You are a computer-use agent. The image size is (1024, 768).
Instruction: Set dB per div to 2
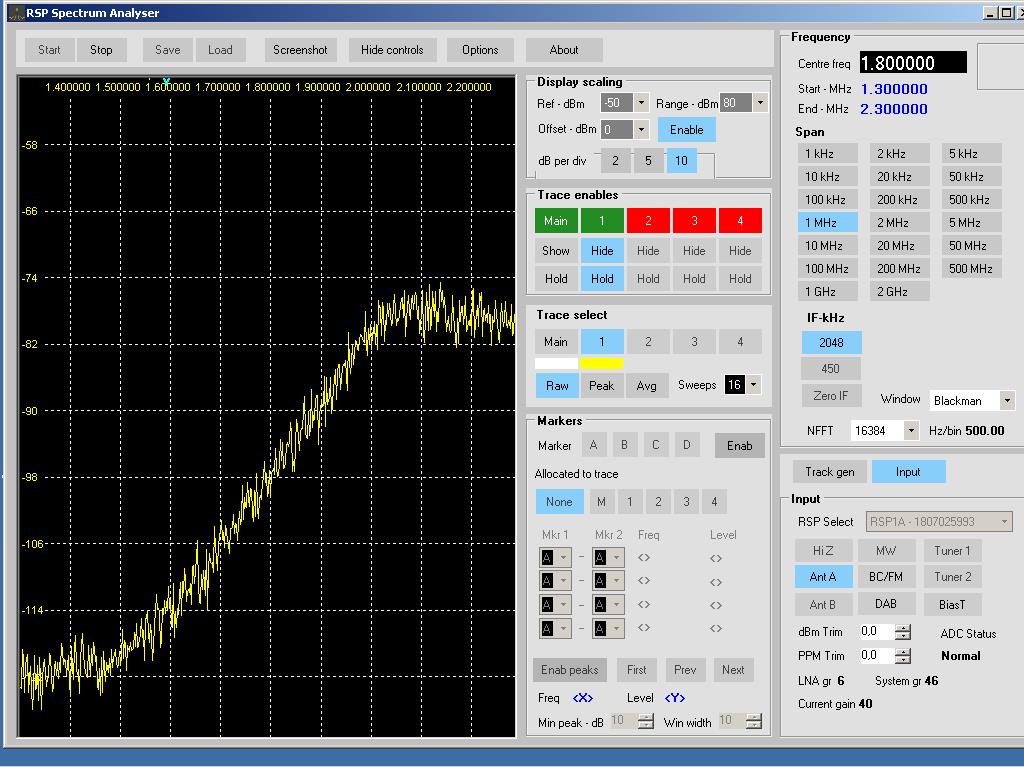pos(615,161)
